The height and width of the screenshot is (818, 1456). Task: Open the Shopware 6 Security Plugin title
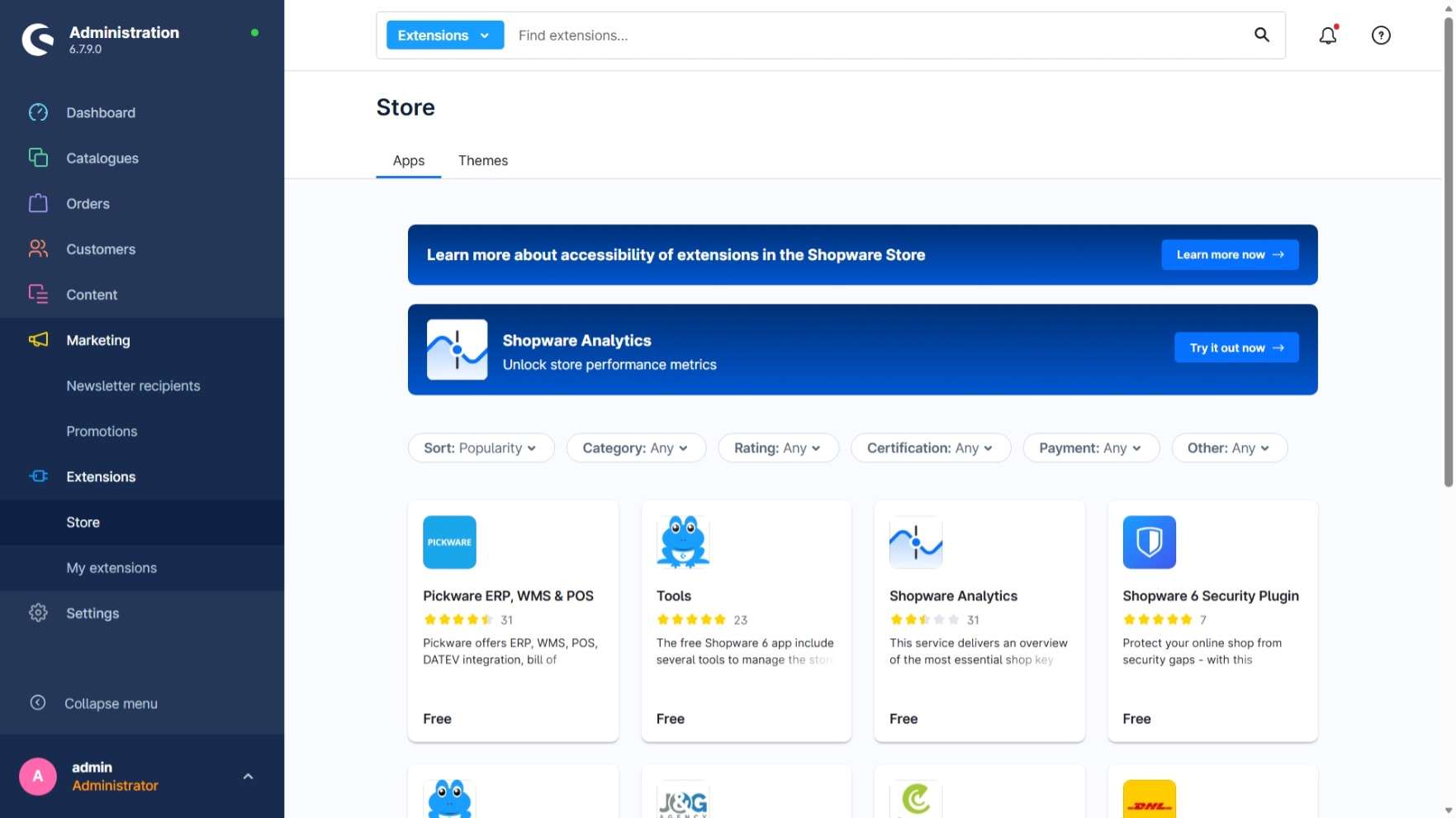click(1211, 596)
